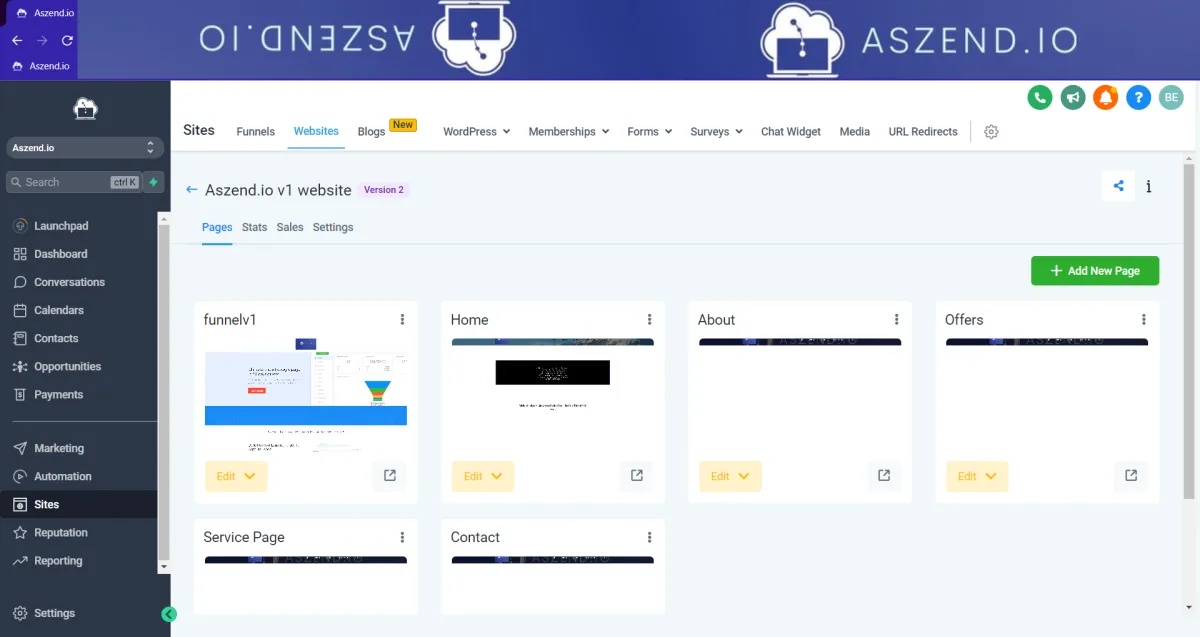Open the Sites settings gear icon
This screenshot has width=1200, height=637.
(x=991, y=132)
